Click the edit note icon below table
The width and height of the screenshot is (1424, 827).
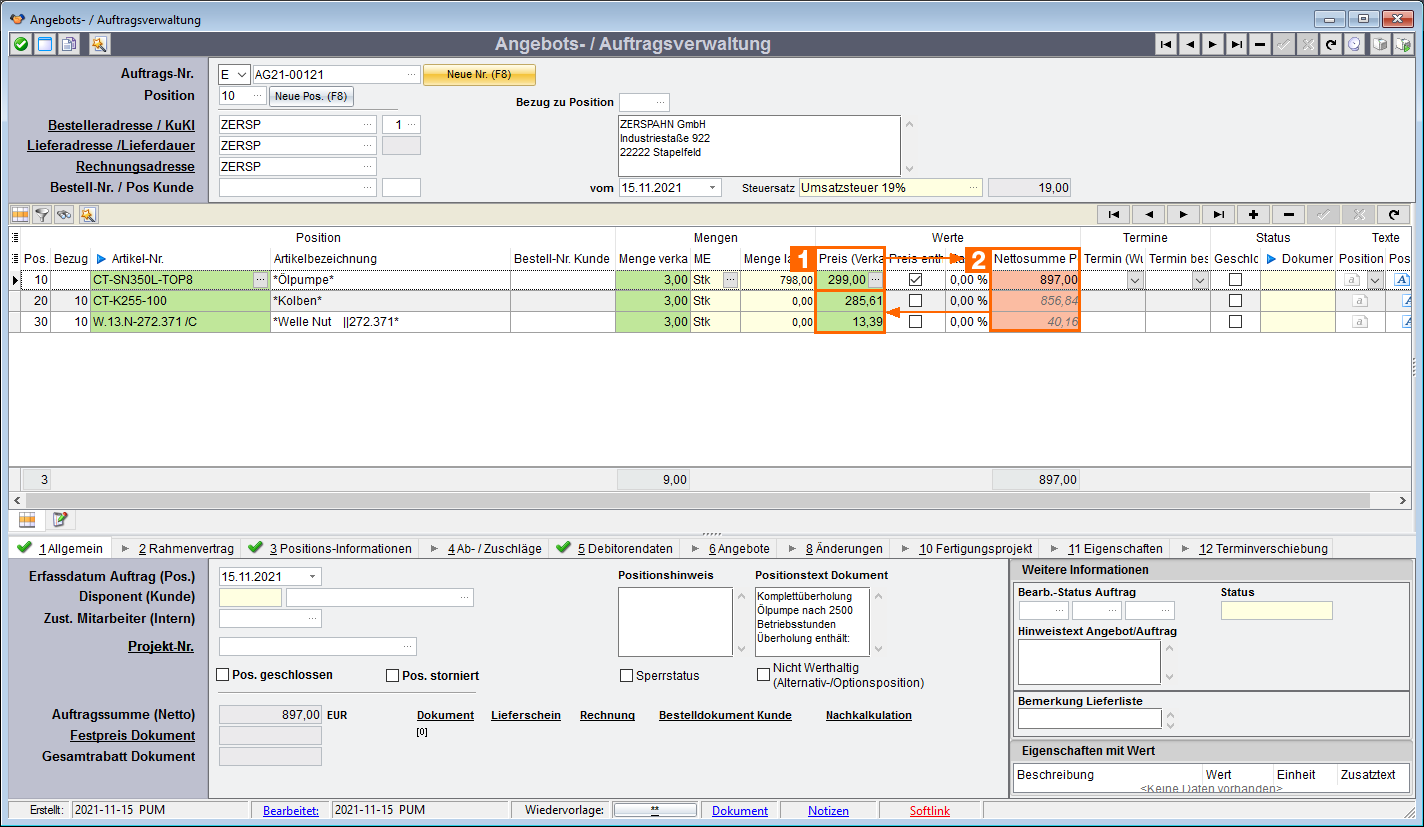pos(60,519)
